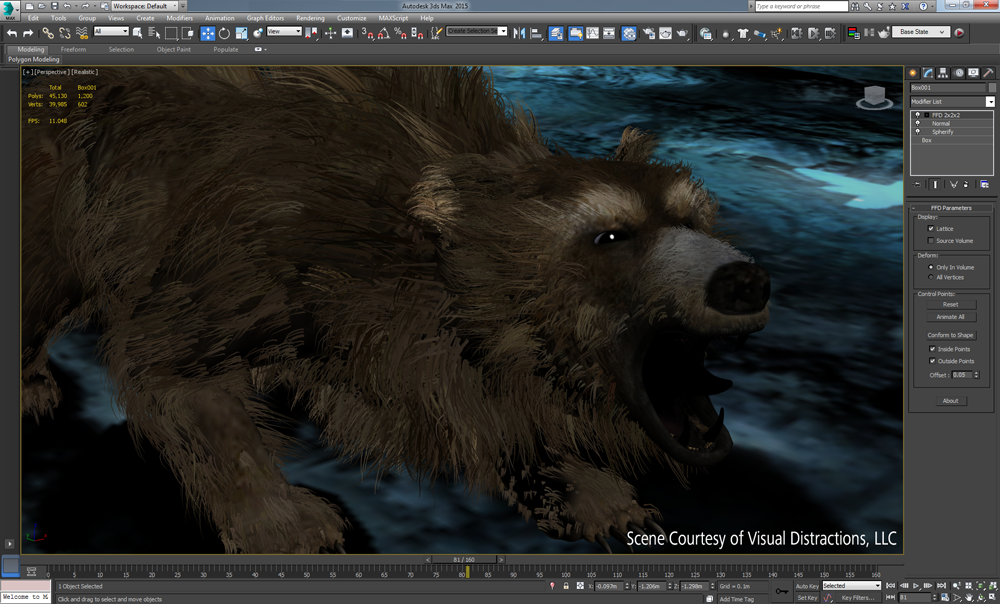Switch to the Object Paint ribbon tab

[x=173, y=49]
